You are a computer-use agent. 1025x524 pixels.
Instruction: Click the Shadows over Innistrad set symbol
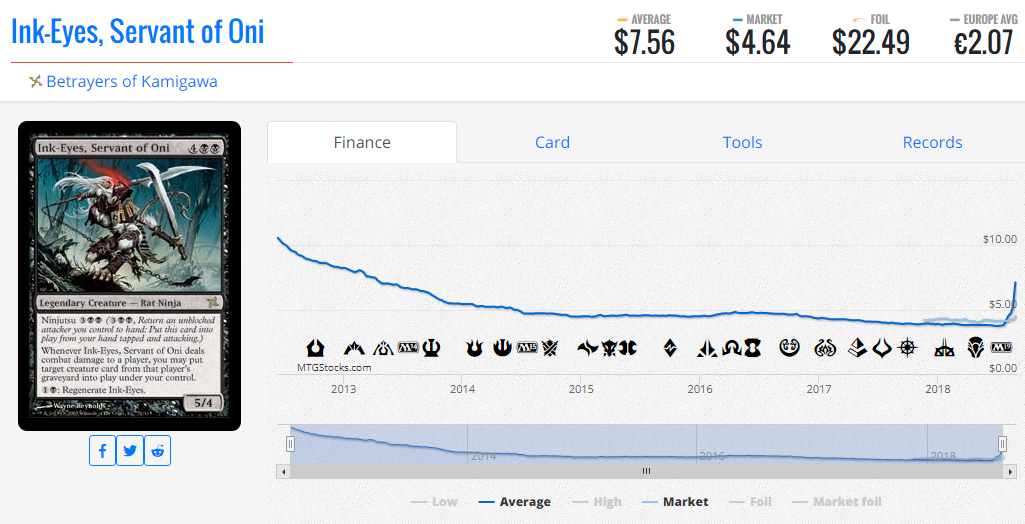(731, 348)
